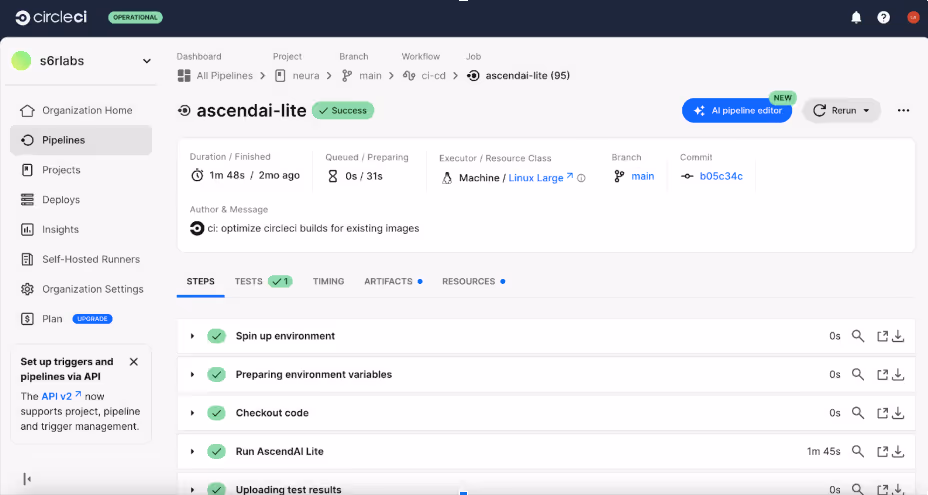
Task: Open the notifications bell
Action: pyautogui.click(x=856, y=18)
